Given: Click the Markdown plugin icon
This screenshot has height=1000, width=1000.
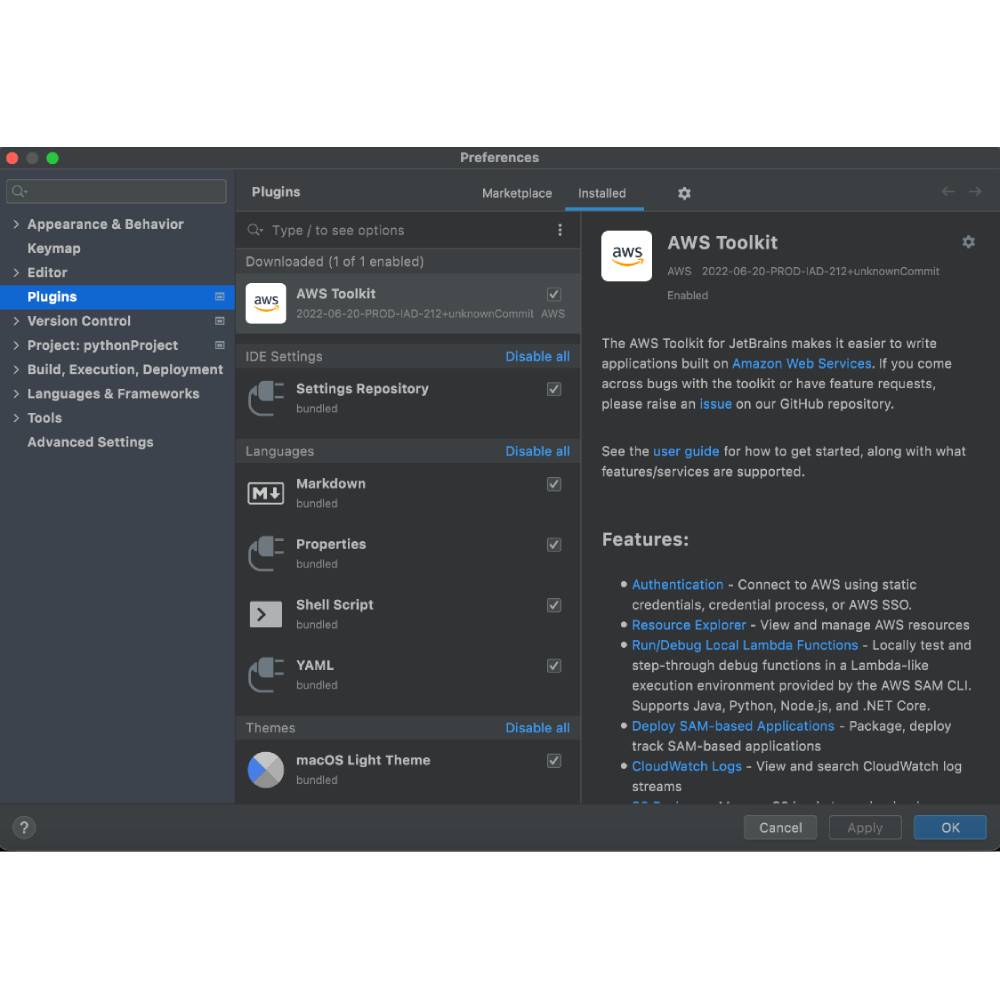Looking at the screenshot, I should (266, 493).
